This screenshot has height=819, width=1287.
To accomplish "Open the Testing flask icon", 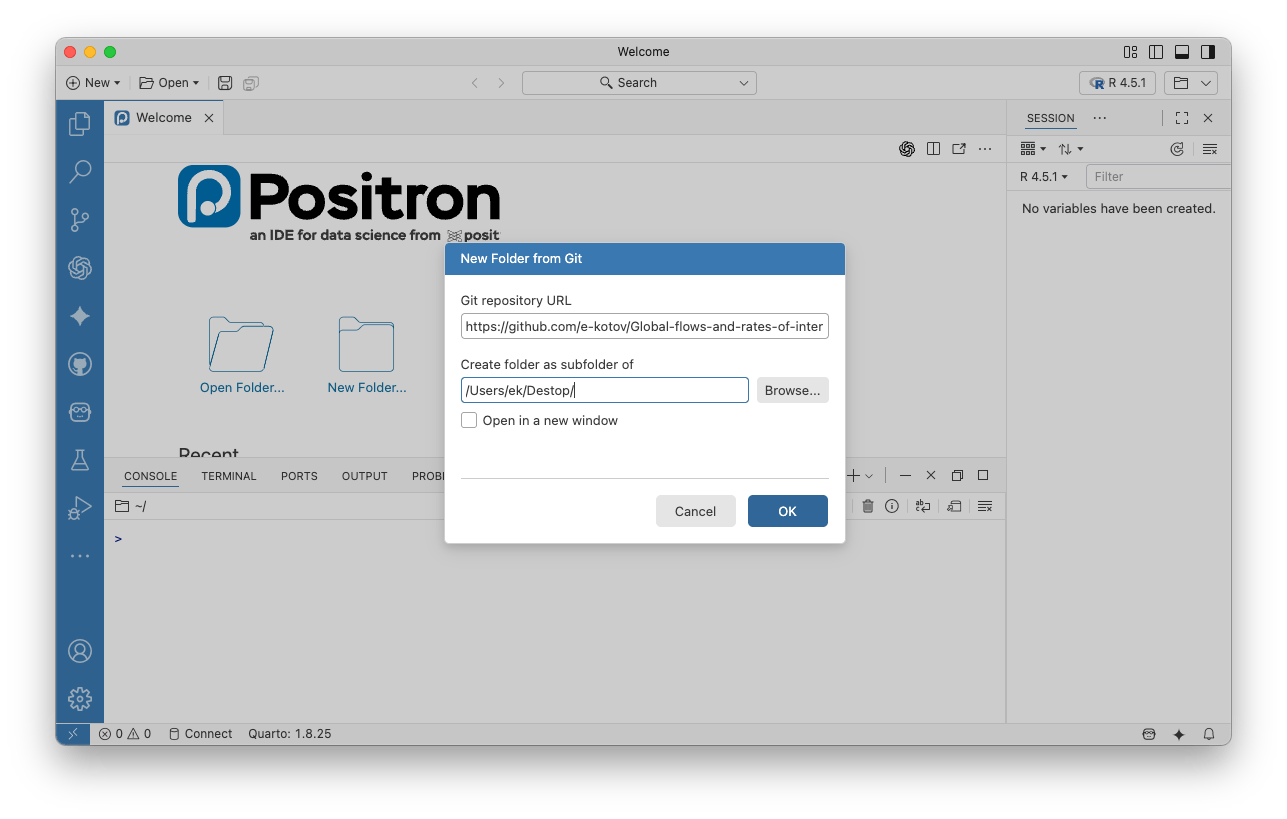I will pos(80,460).
